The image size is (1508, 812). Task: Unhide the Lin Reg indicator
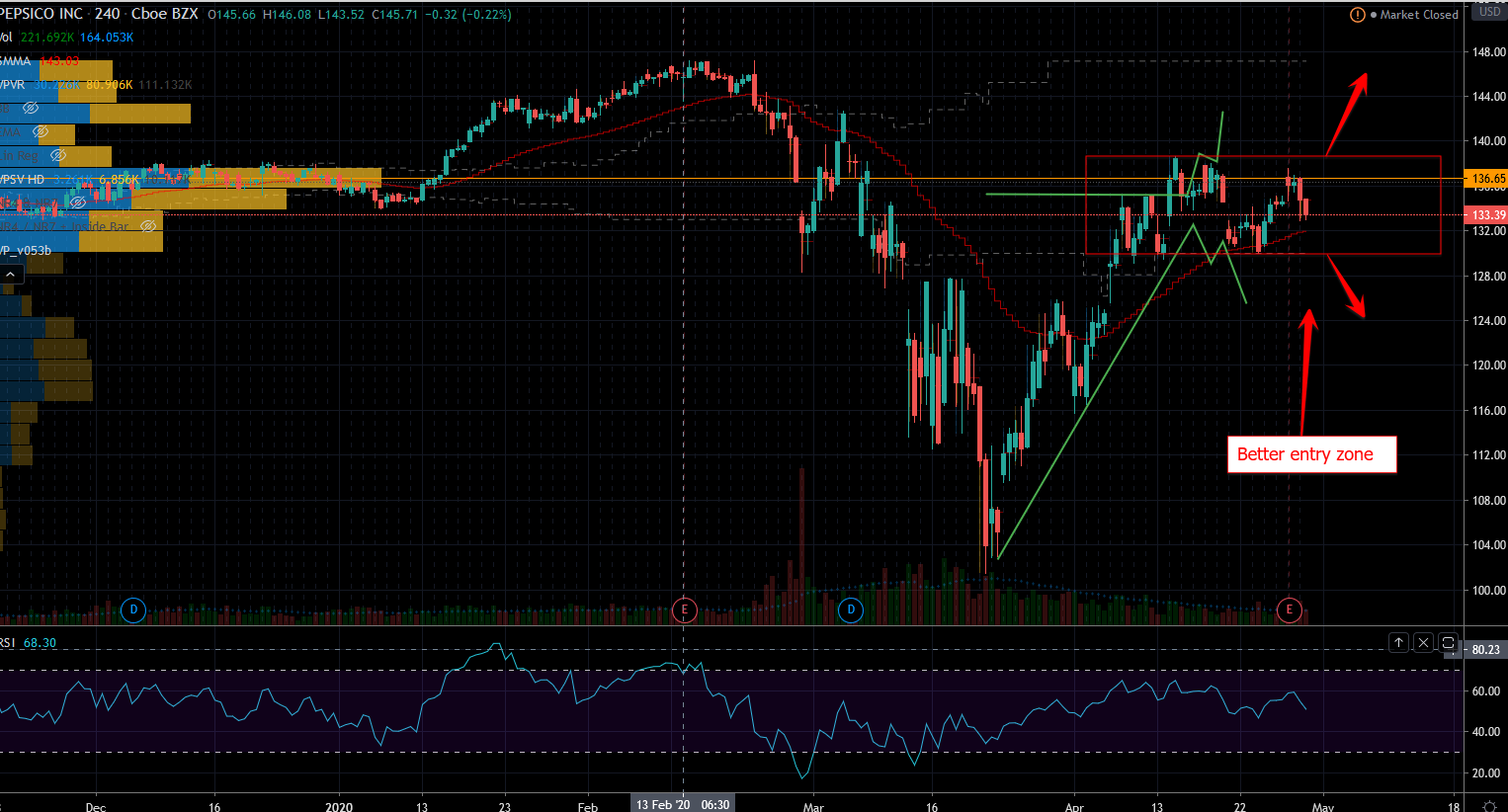point(58,155)
